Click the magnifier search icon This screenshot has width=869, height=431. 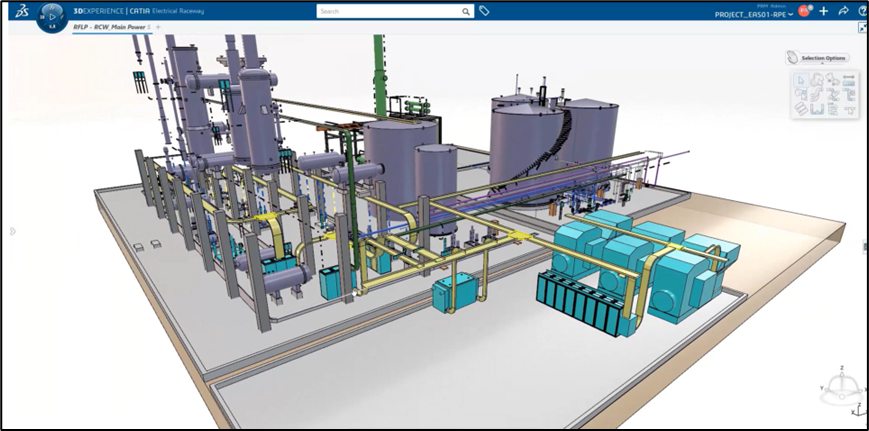(x=466, y=12)
